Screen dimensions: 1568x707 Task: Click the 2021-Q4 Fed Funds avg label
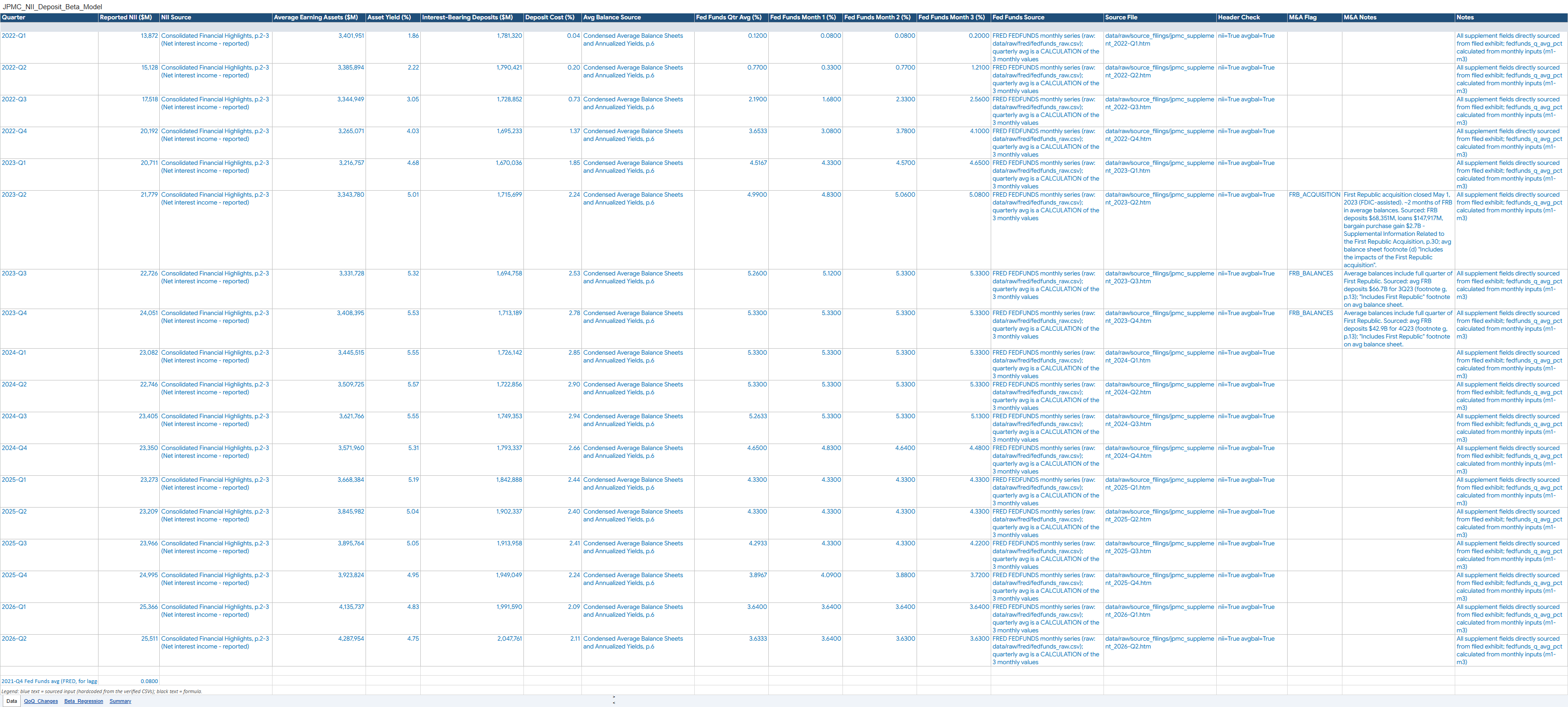pyautogui.click(x=49, y=681)
